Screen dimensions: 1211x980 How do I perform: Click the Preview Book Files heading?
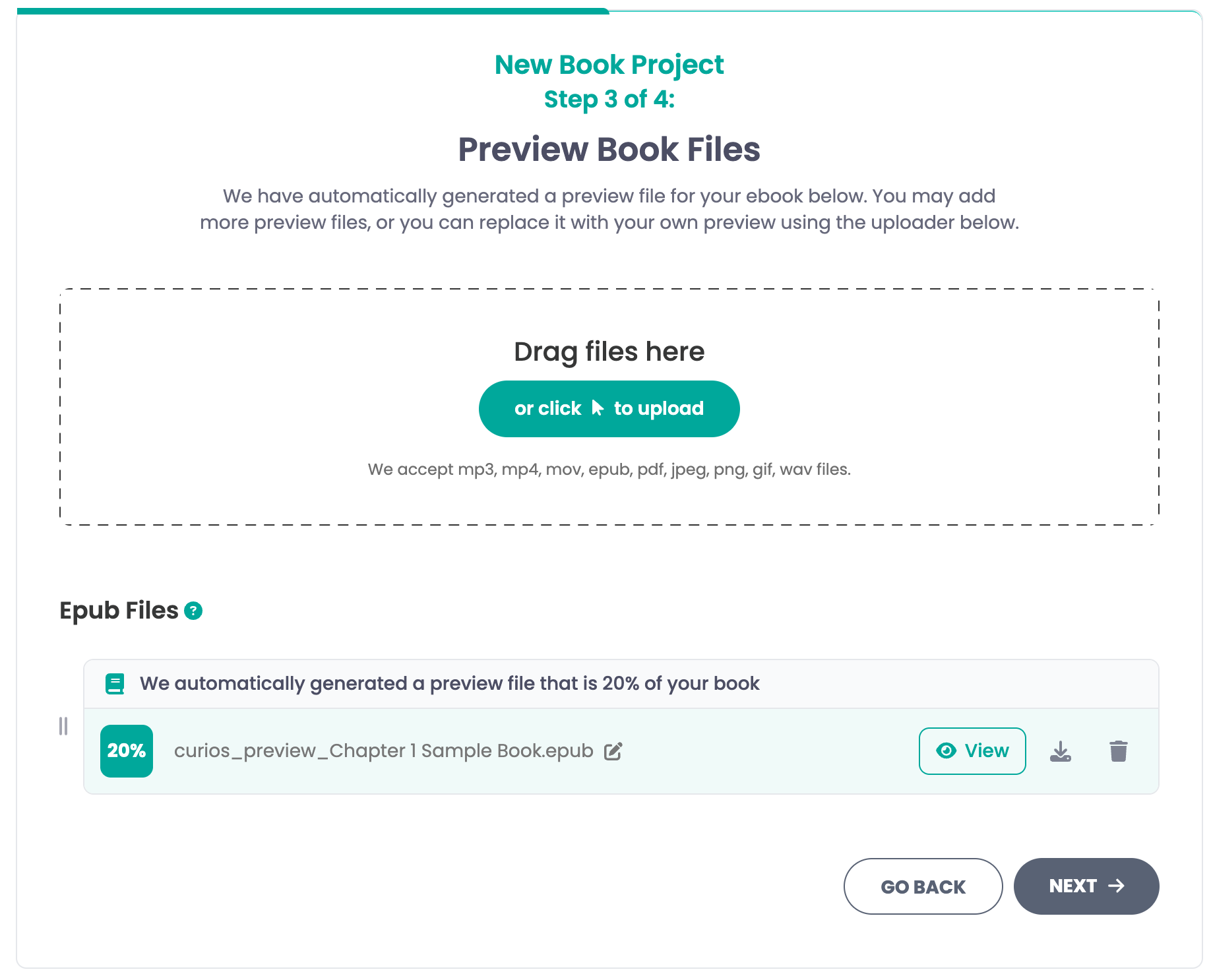(608, 149)
